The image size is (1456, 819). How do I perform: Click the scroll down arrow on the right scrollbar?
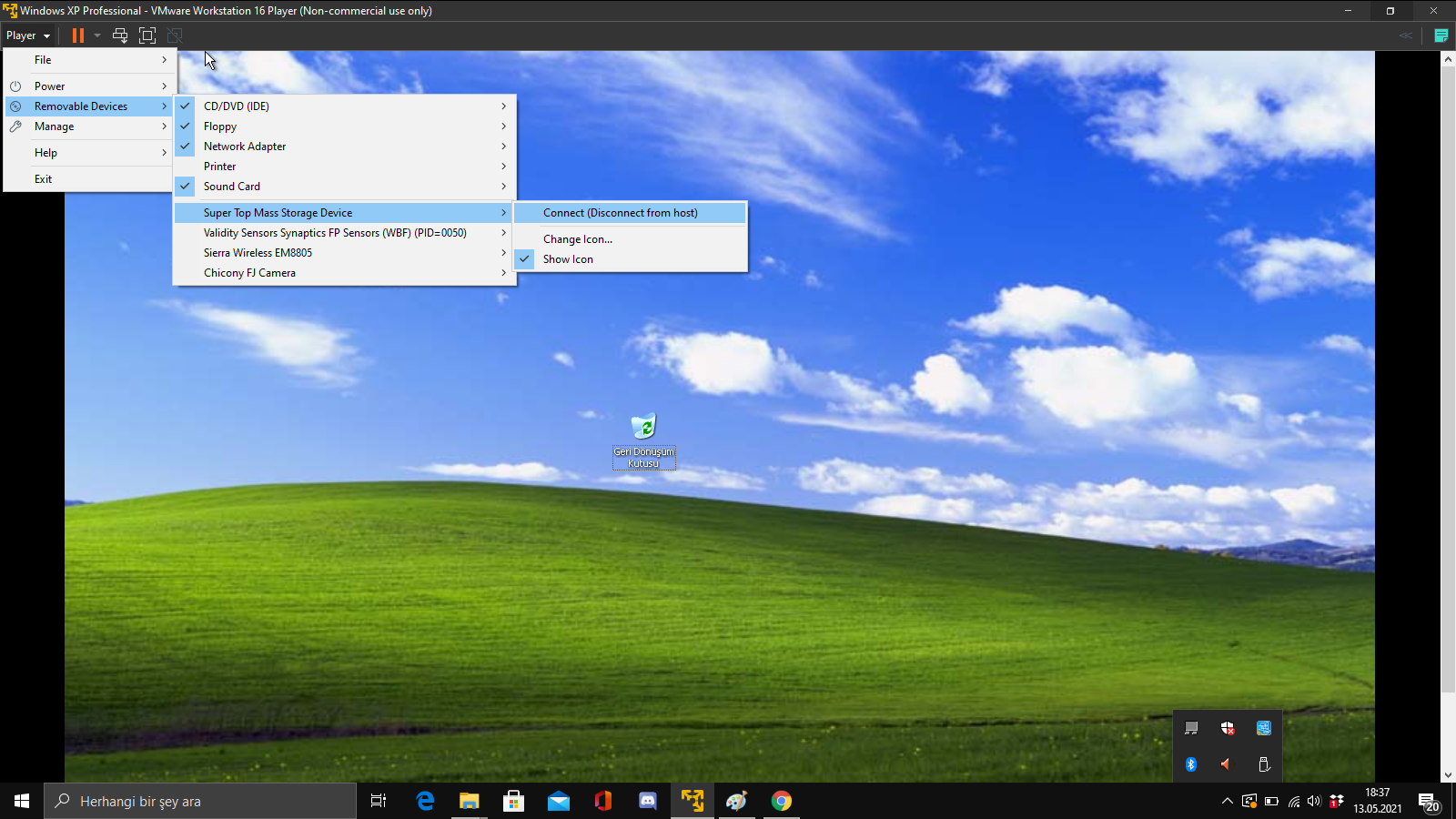[1448, 775]
